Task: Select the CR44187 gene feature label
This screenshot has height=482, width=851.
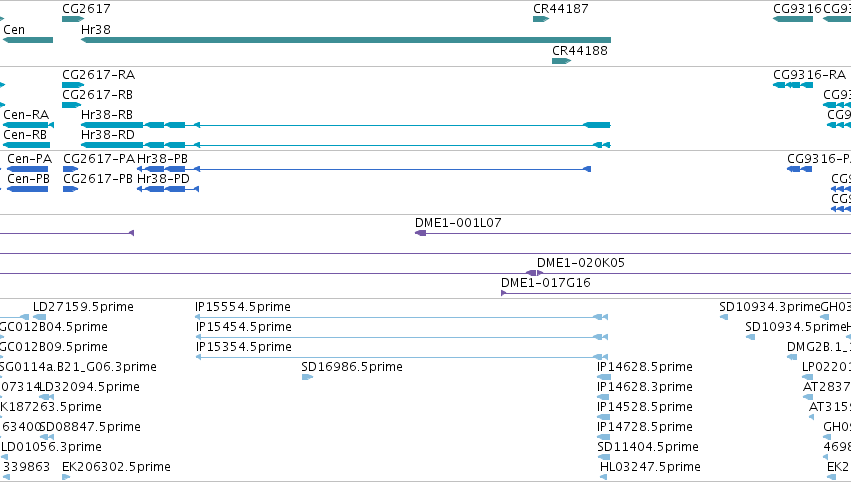Action: click(x=561, y=9)
